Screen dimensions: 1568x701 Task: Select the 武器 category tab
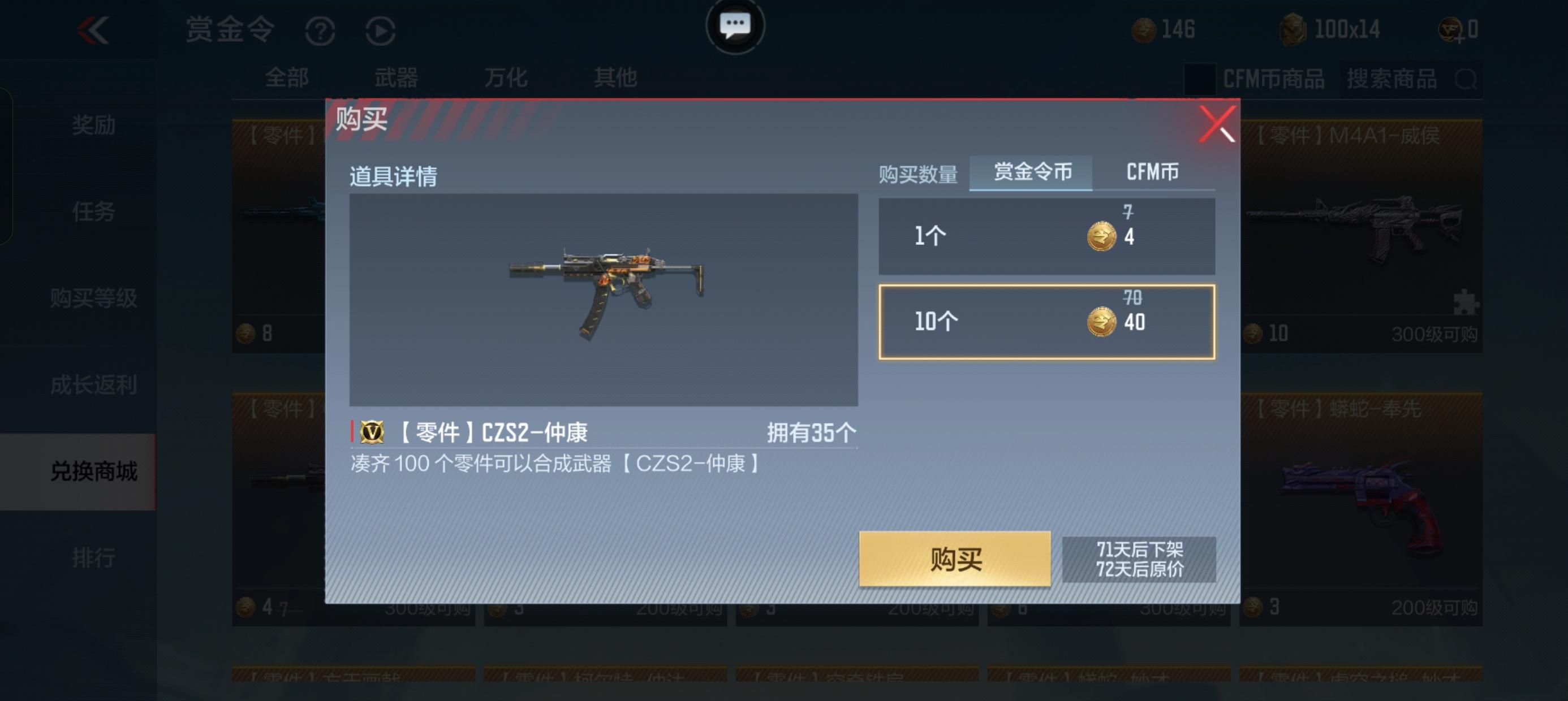point(395,78)
